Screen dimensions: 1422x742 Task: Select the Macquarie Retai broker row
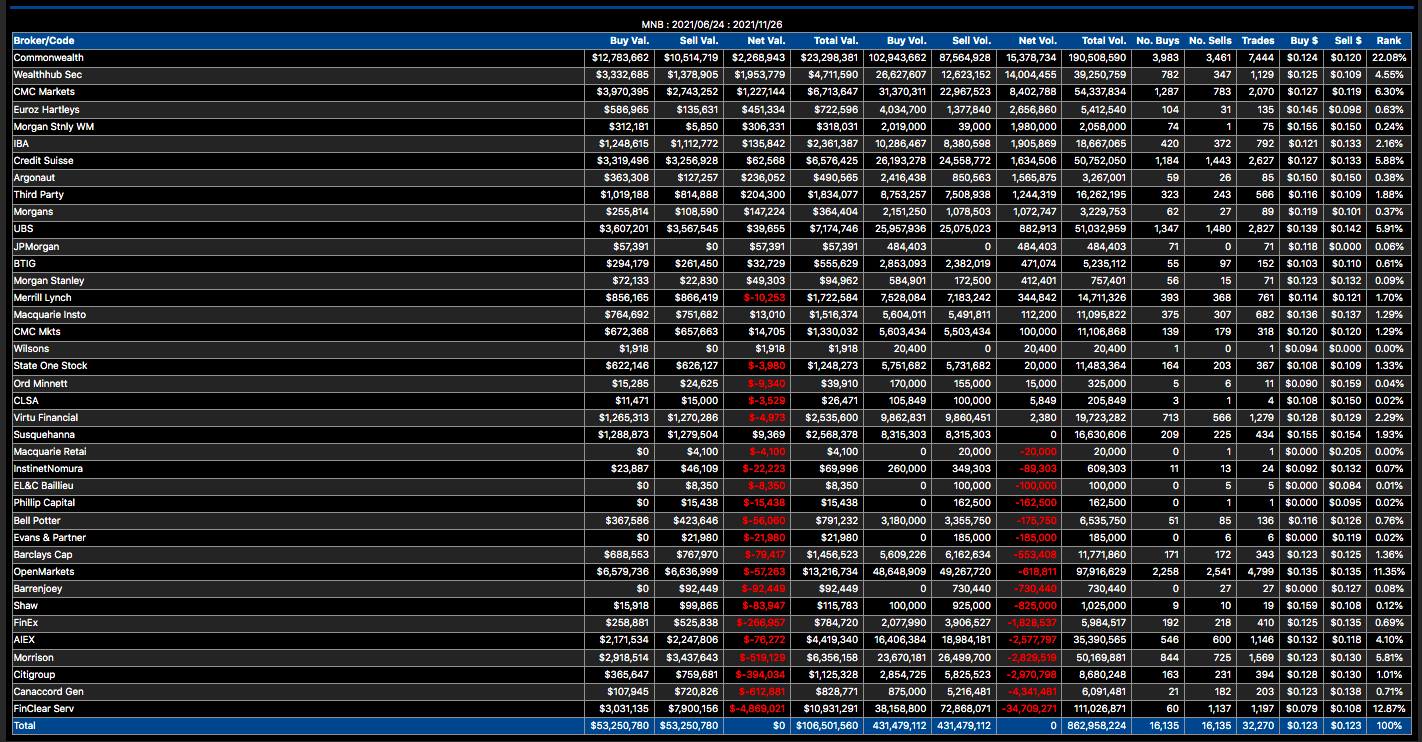[711, 451]
